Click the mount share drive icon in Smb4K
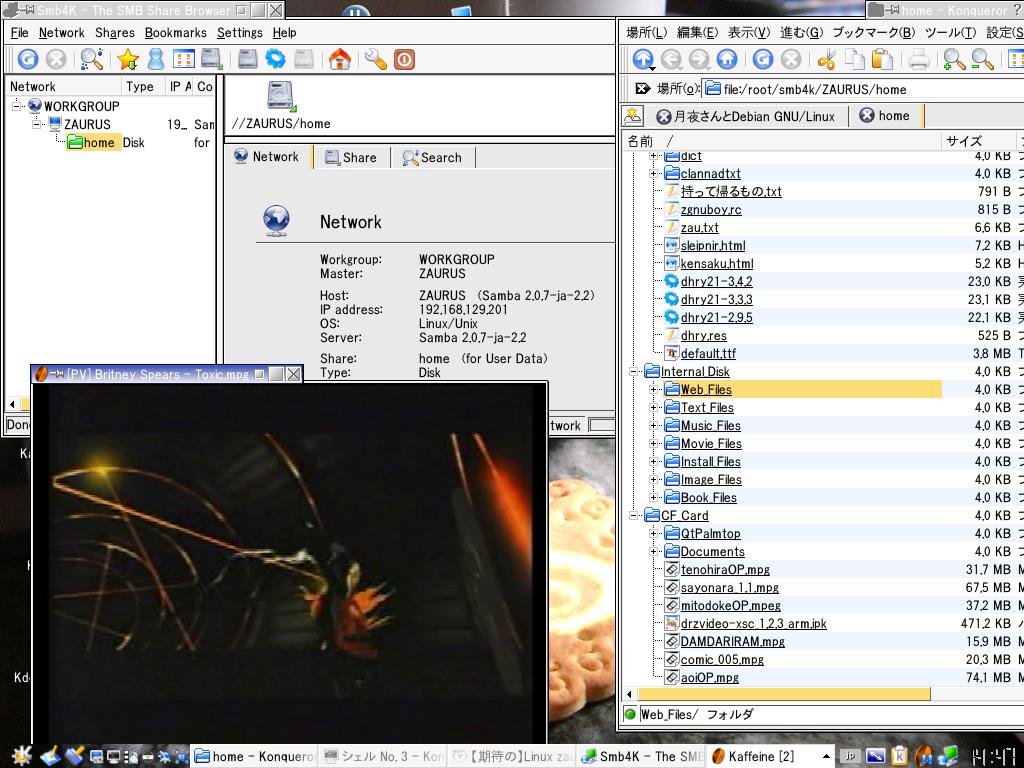Viewport: 1024px width, 768px height. click(212, 59)
